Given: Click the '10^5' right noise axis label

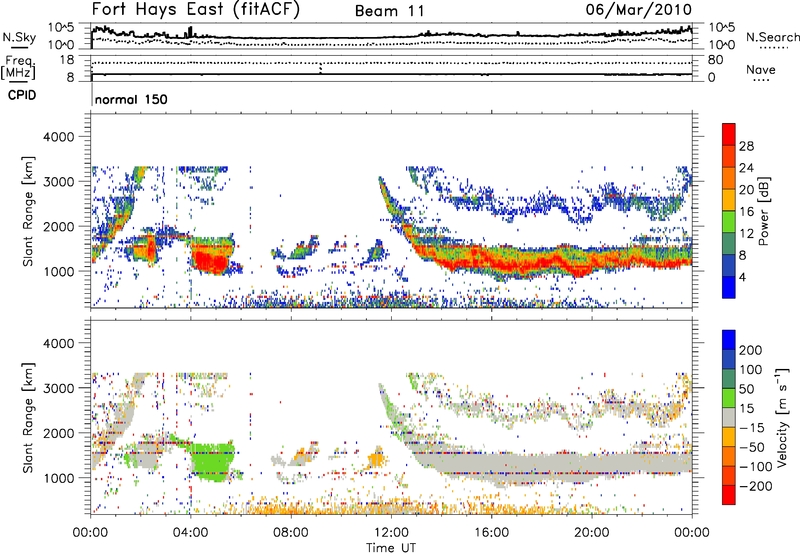Looking at the screenshot, I should point(722,27).
